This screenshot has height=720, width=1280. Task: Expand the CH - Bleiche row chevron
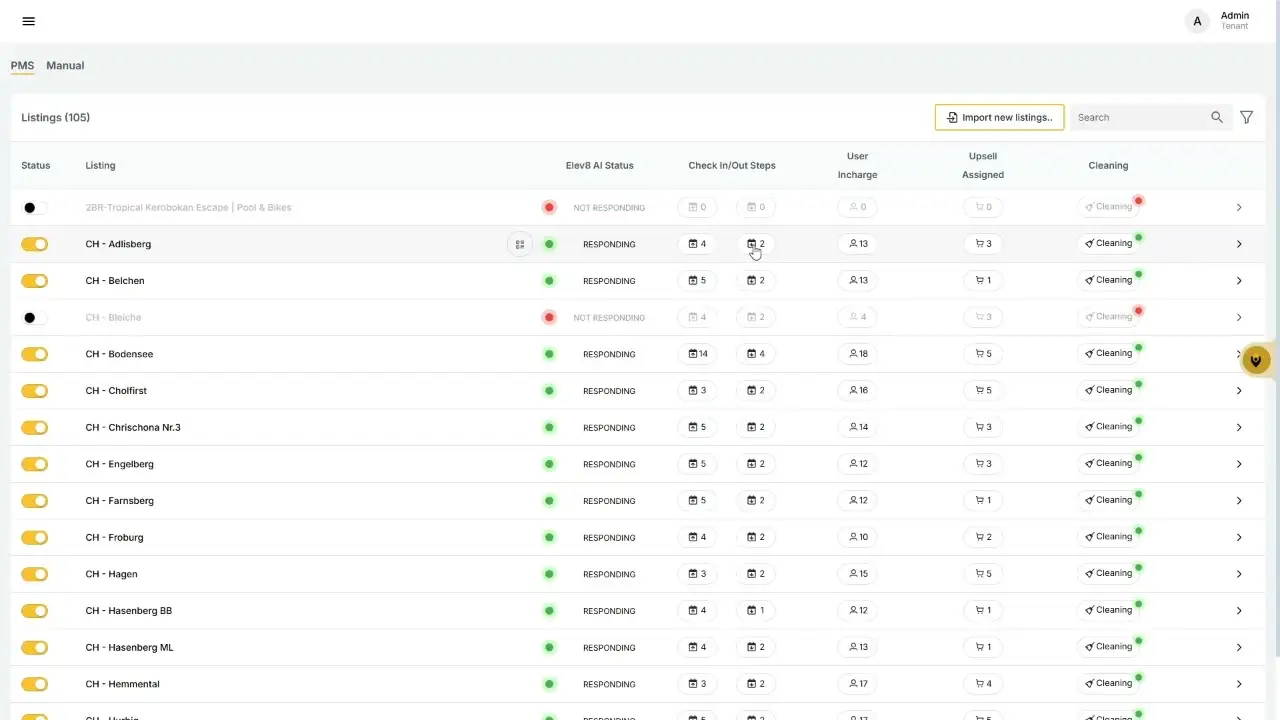click(1238, 318)
